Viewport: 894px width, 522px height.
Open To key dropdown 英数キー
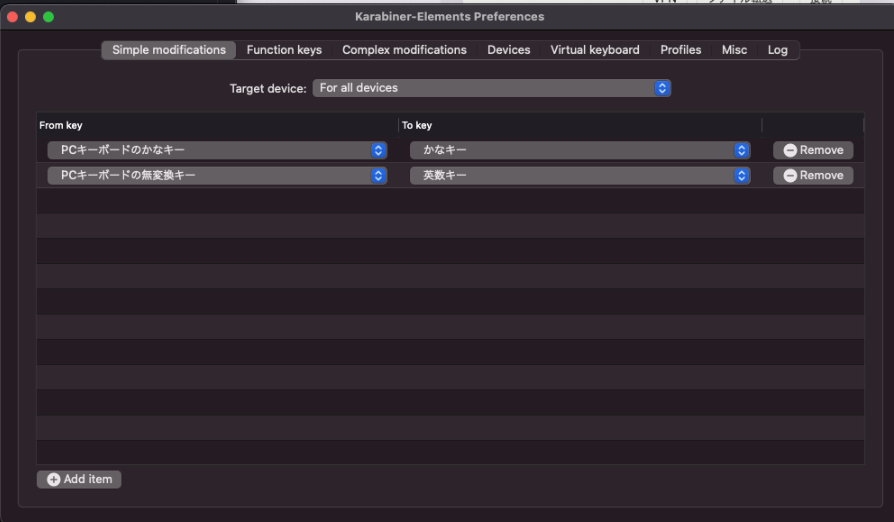click(580, 176)
